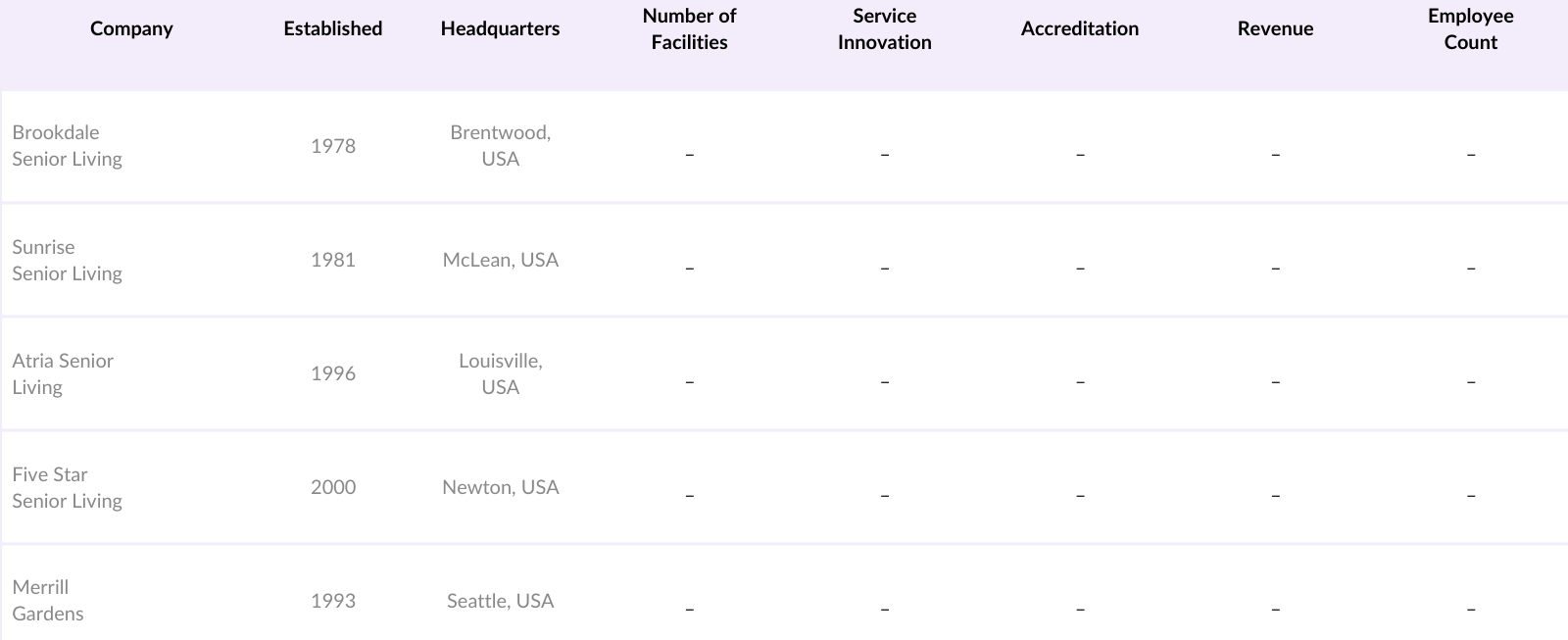Click the Seattle, USA headquarters cell
Image resolution: width=1568 pixels, height=640 pixels.
pos(500,601)
